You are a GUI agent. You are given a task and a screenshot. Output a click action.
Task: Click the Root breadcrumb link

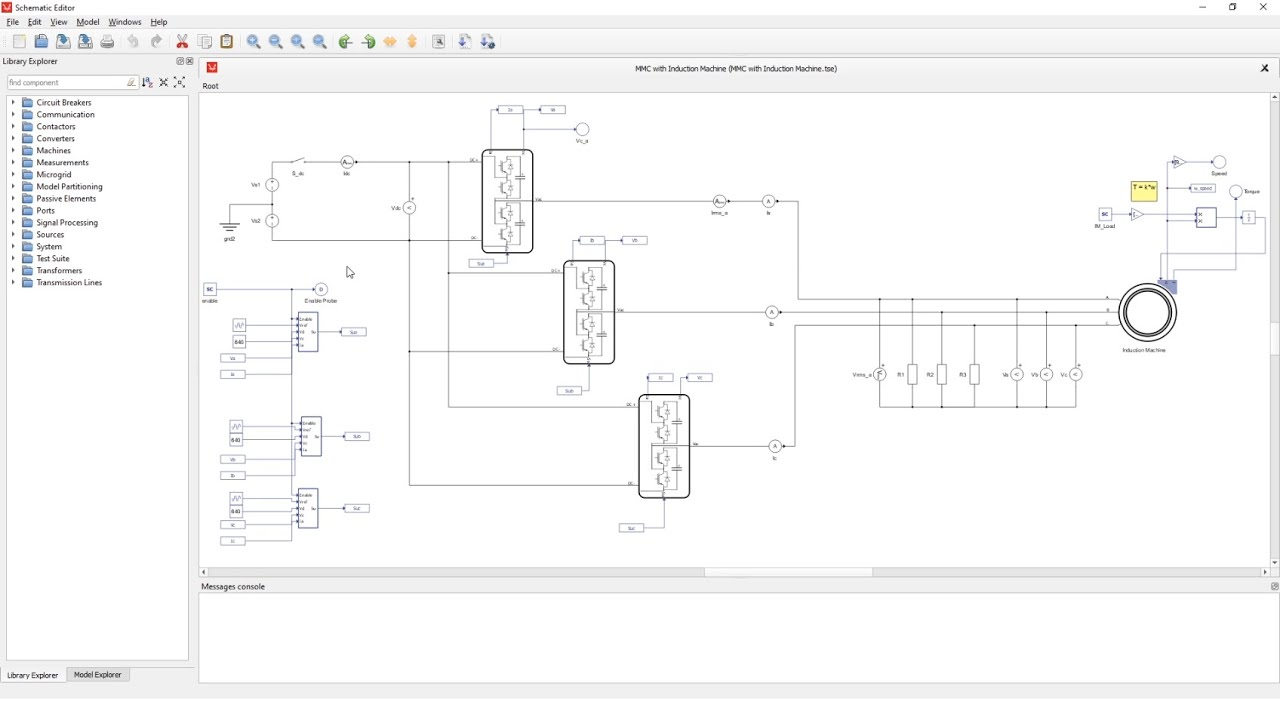(x=210, y=86)
